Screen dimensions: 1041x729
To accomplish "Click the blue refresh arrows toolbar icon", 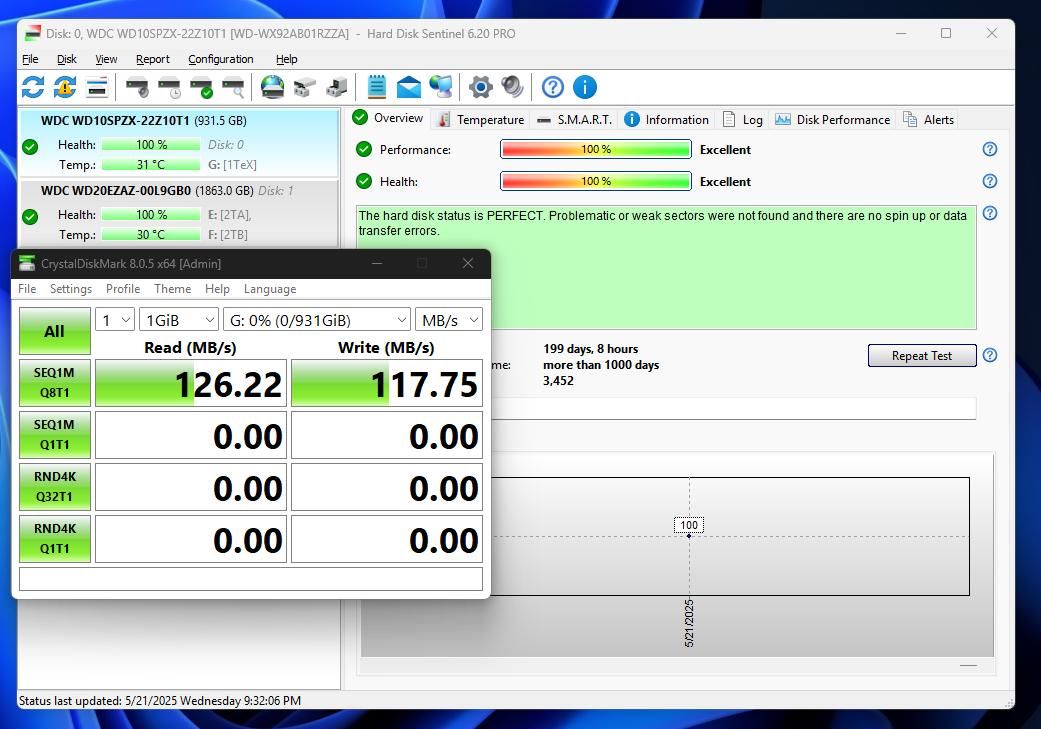I will point(33,87).
